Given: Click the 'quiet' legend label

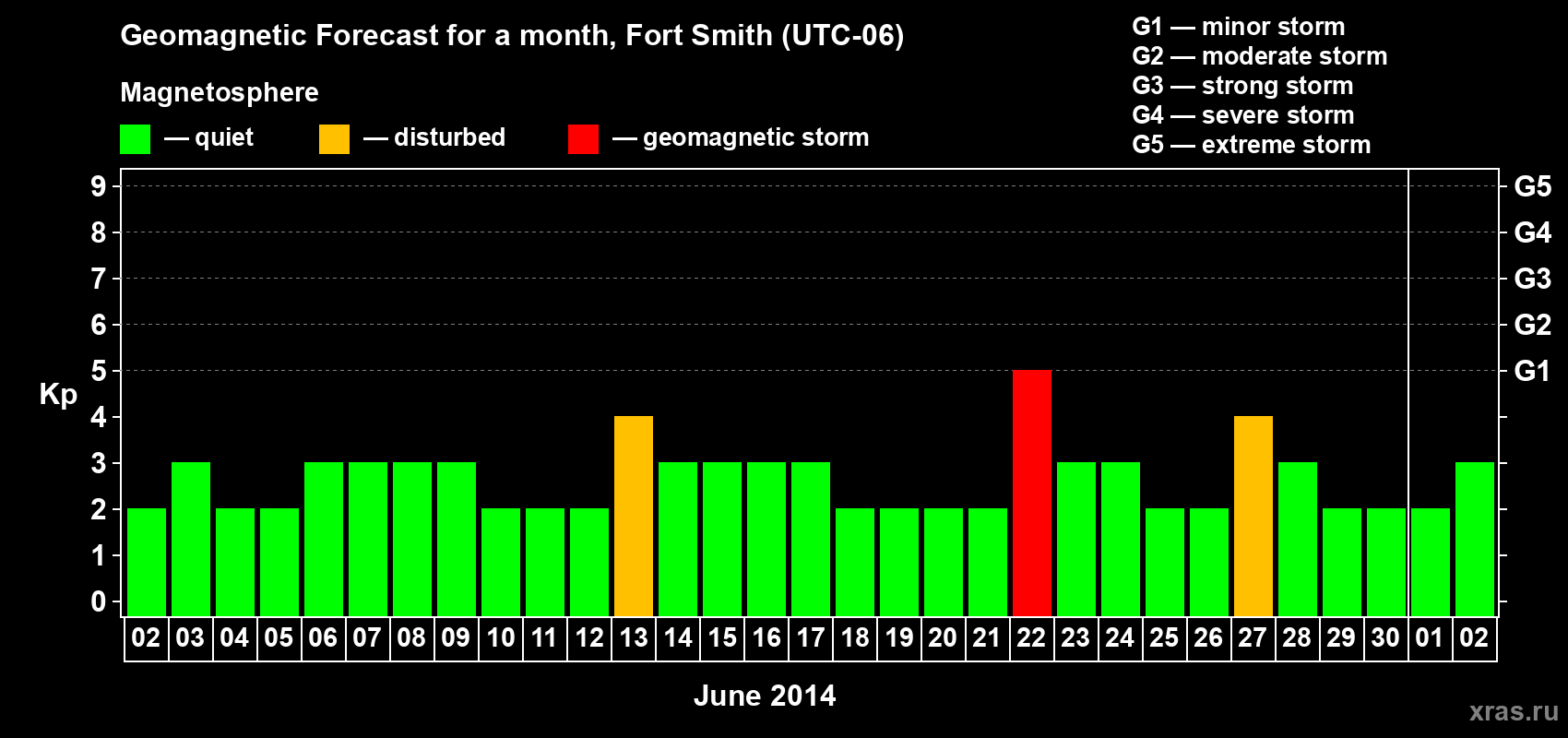Looking at the screenshot, I should (x=223, y=137).
